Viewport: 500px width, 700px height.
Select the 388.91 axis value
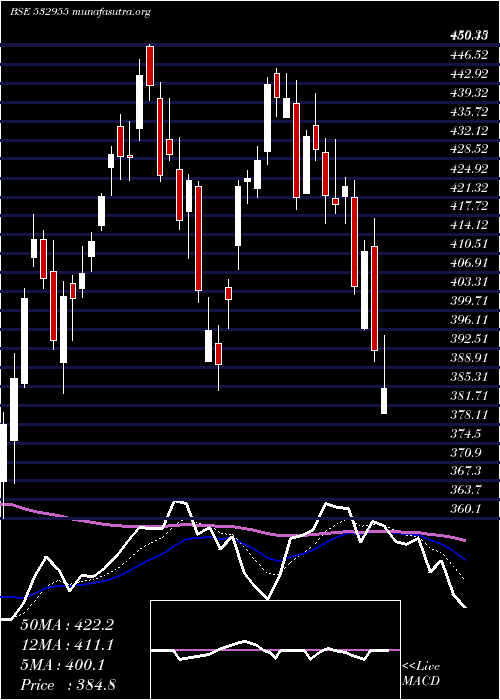[469, 357]
